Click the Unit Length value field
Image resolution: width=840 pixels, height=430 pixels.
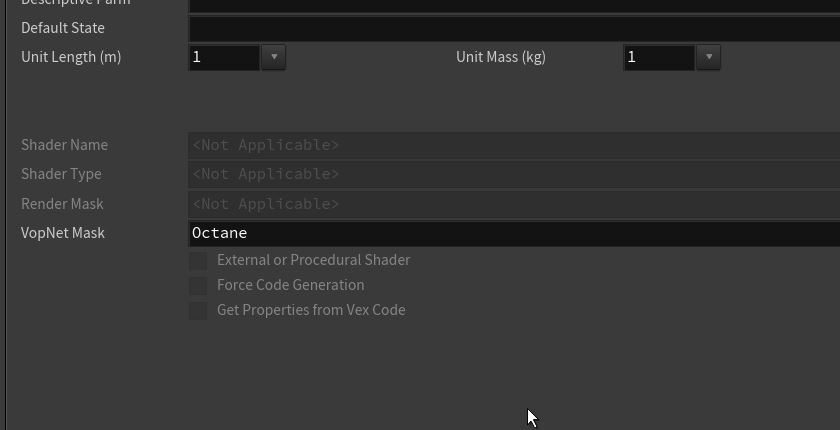click(225, 57)
